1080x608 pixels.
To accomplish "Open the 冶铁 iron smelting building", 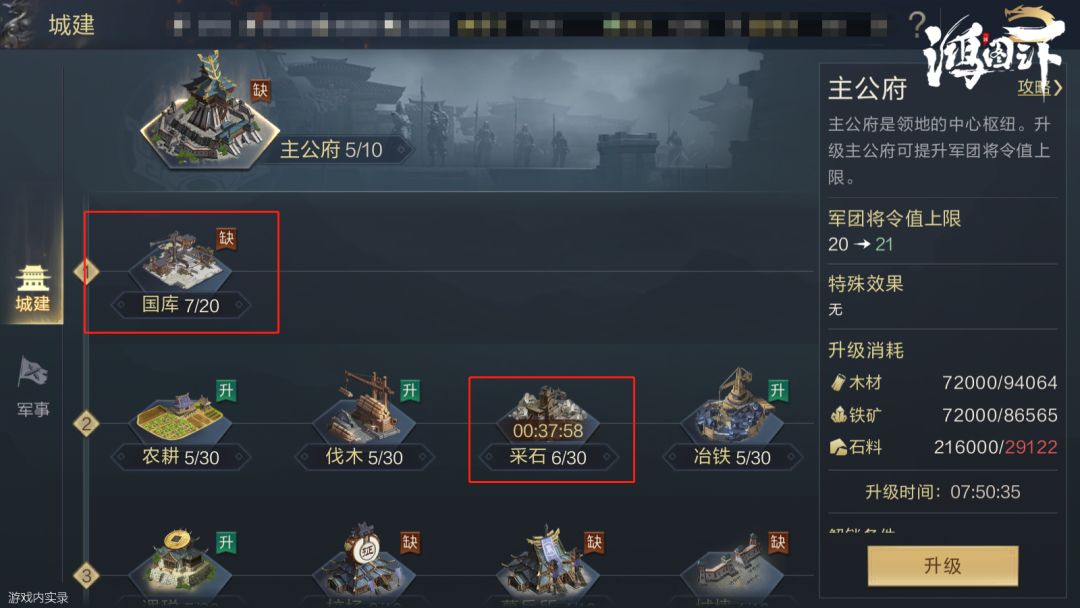I will point(732,410).
